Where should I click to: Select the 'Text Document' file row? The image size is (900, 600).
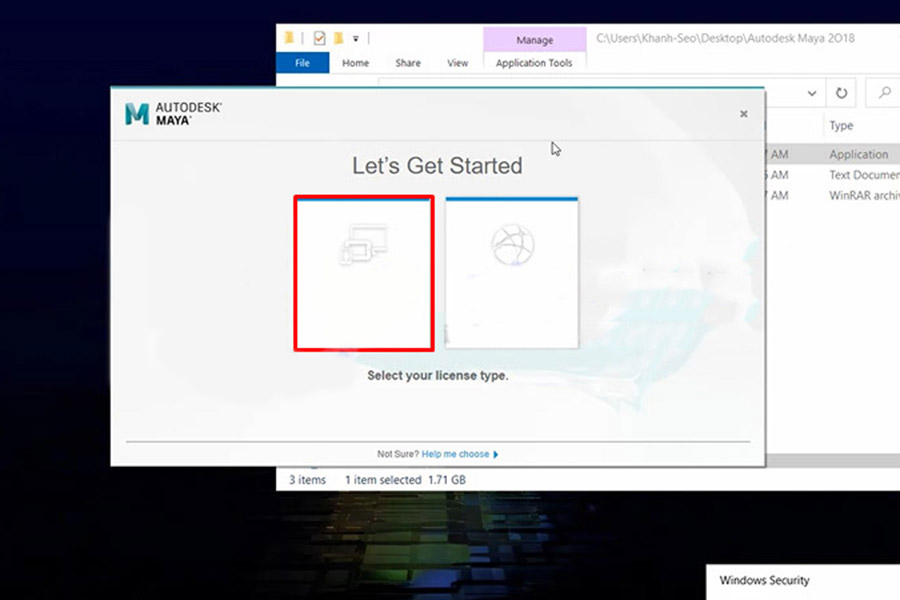coord(832,175)
